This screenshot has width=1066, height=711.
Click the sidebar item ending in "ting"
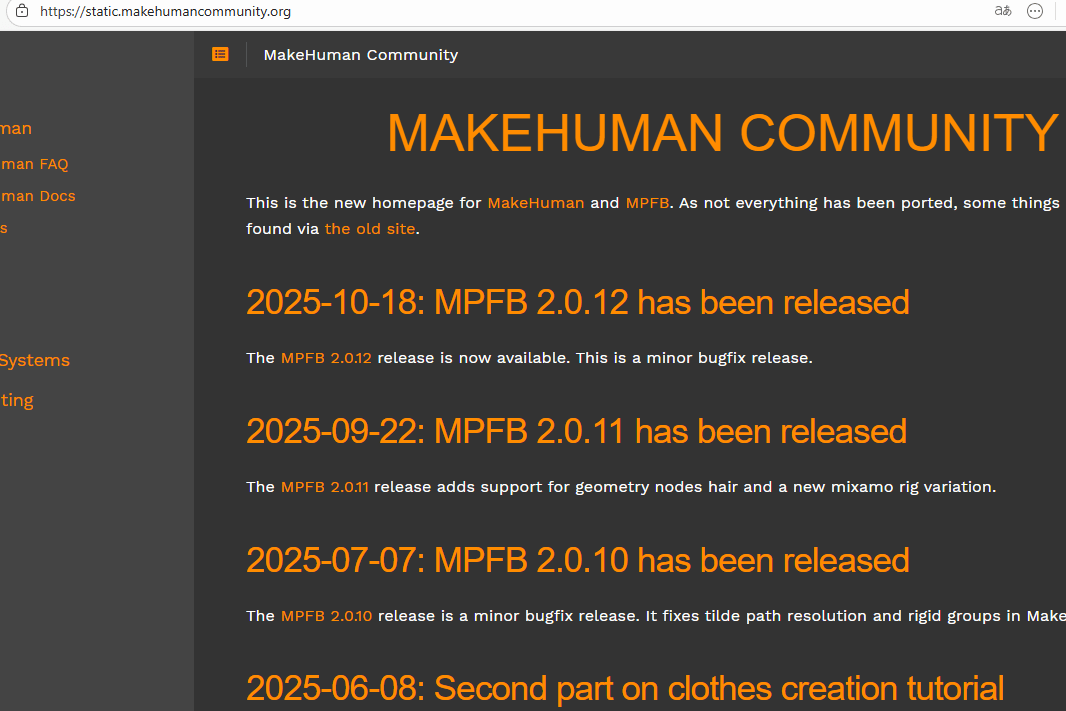17,400
